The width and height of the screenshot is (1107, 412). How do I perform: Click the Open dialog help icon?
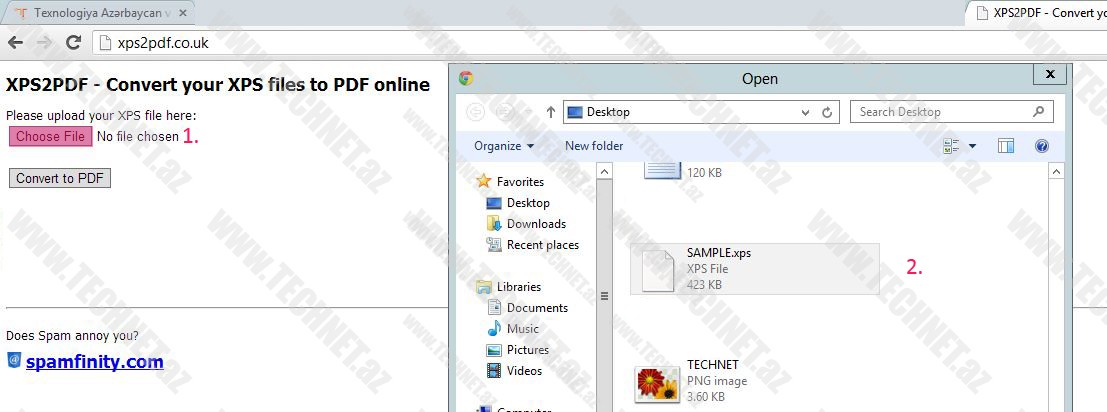(x=1041, y=146)
